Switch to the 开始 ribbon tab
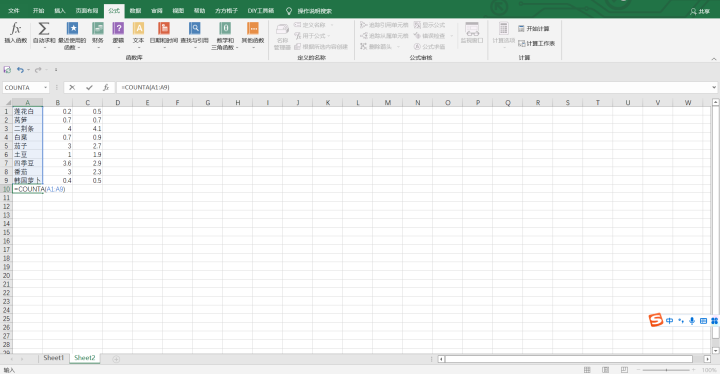This screenshot has width=720, height=374. click(39, 11)
